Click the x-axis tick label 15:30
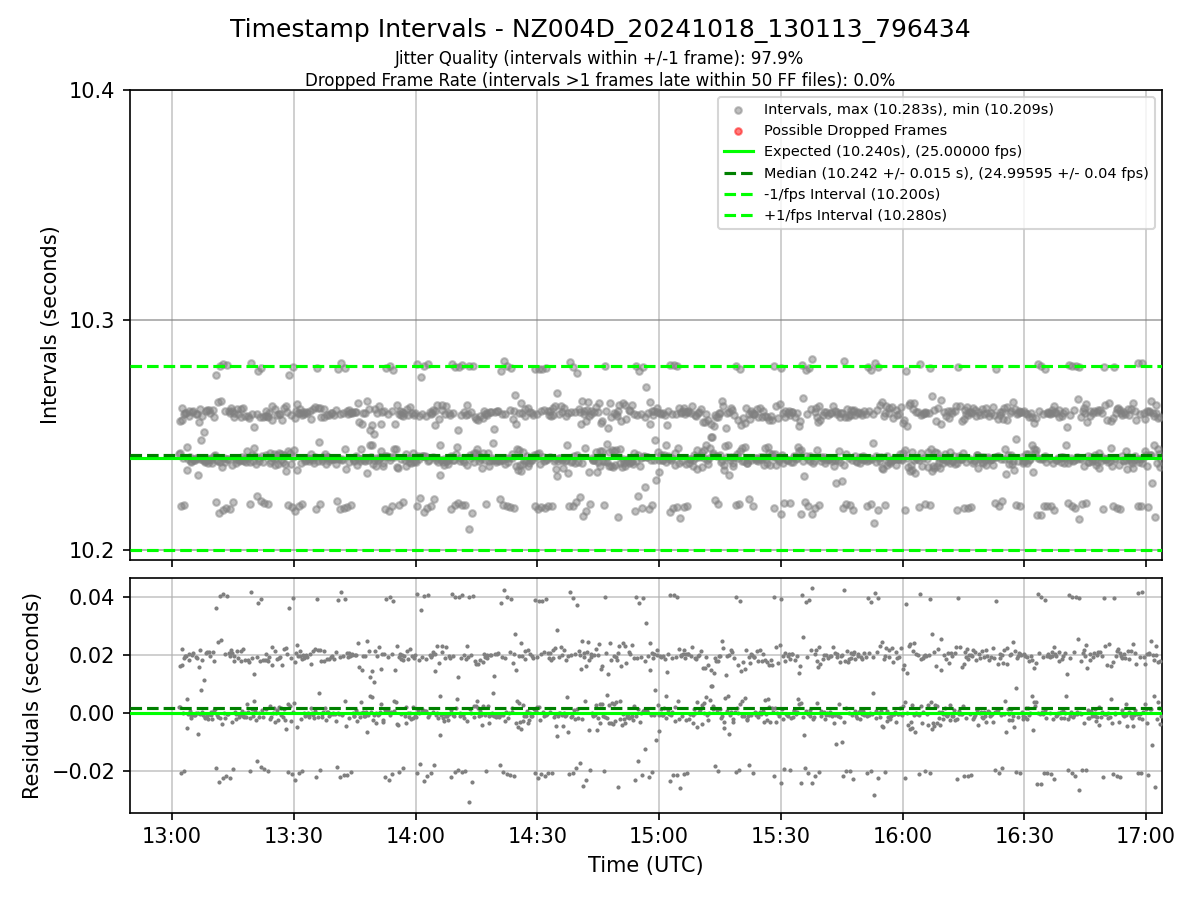Screen dimensions: 1200x900 (x=781, y=834)
